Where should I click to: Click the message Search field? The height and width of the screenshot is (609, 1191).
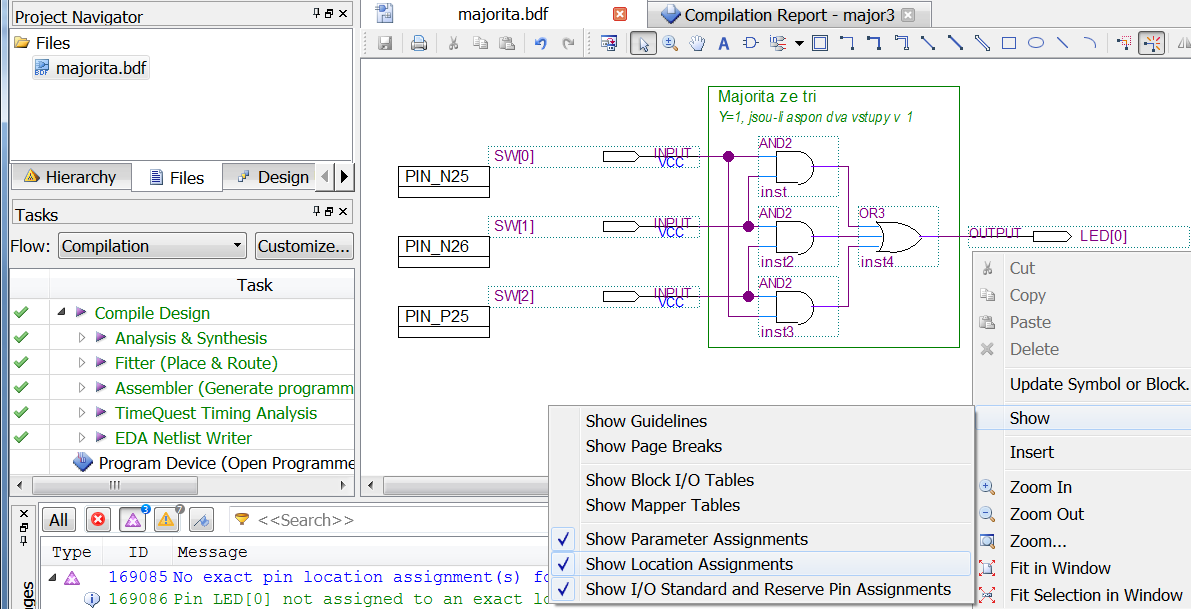click(x=387, y=520)
